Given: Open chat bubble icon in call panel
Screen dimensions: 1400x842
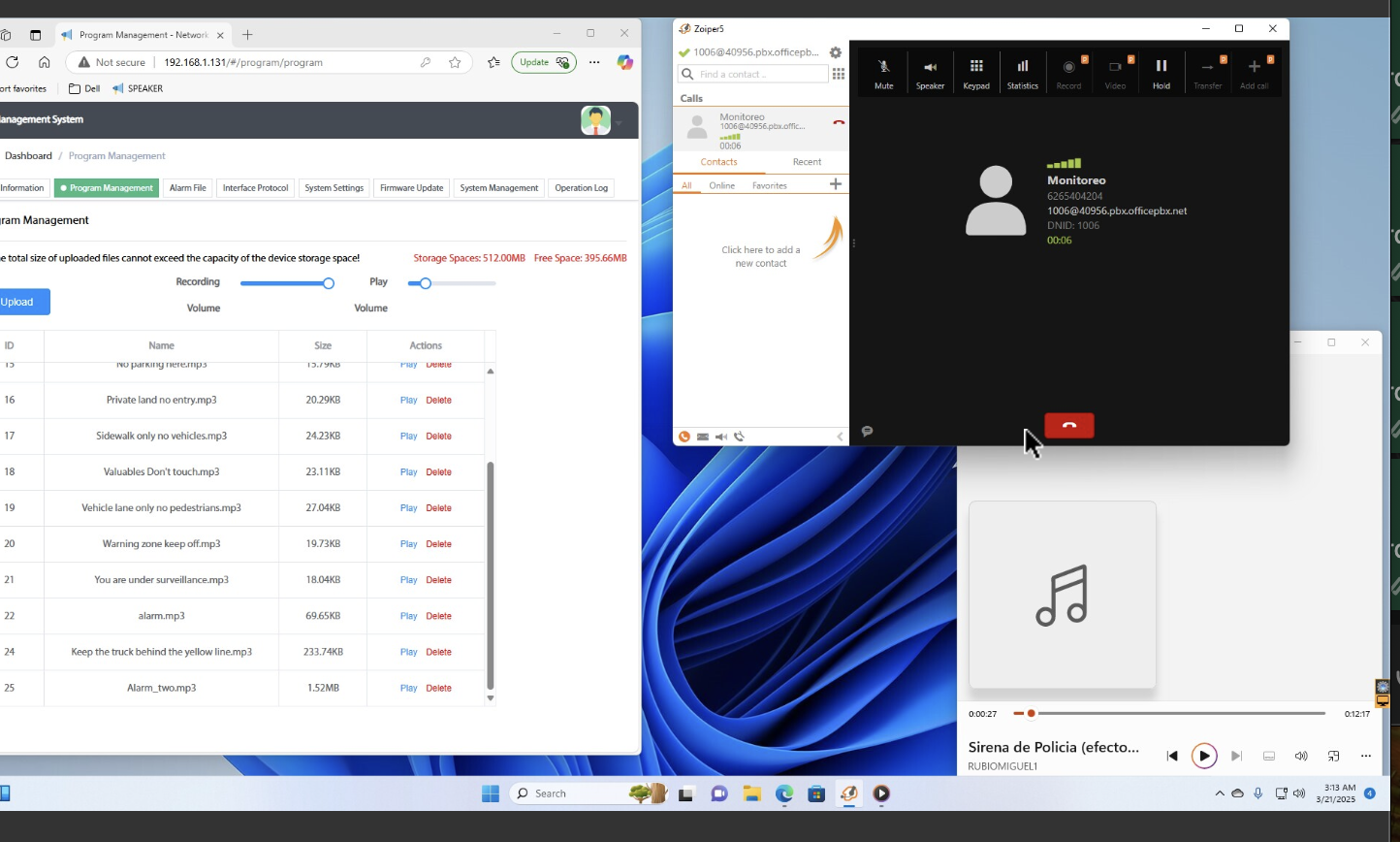Looking at the screenshot, I should click(867, 431).
